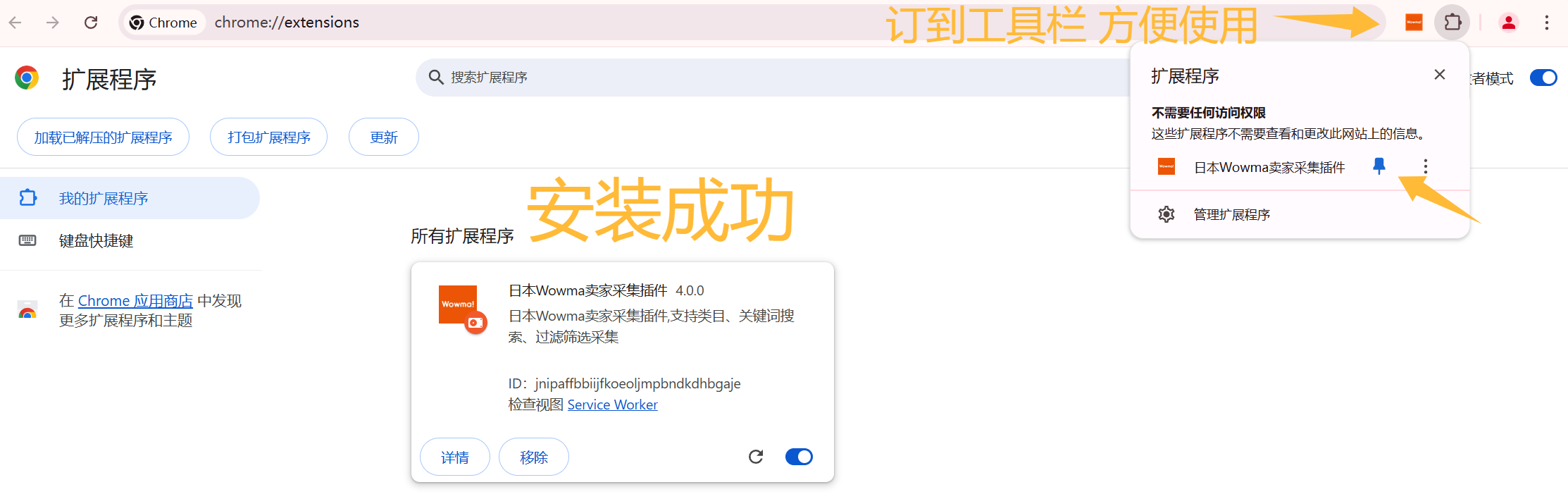Screen dimensions: 1568x499
Task: Click the Chrome site info chip
Action: tap(164, 23)
